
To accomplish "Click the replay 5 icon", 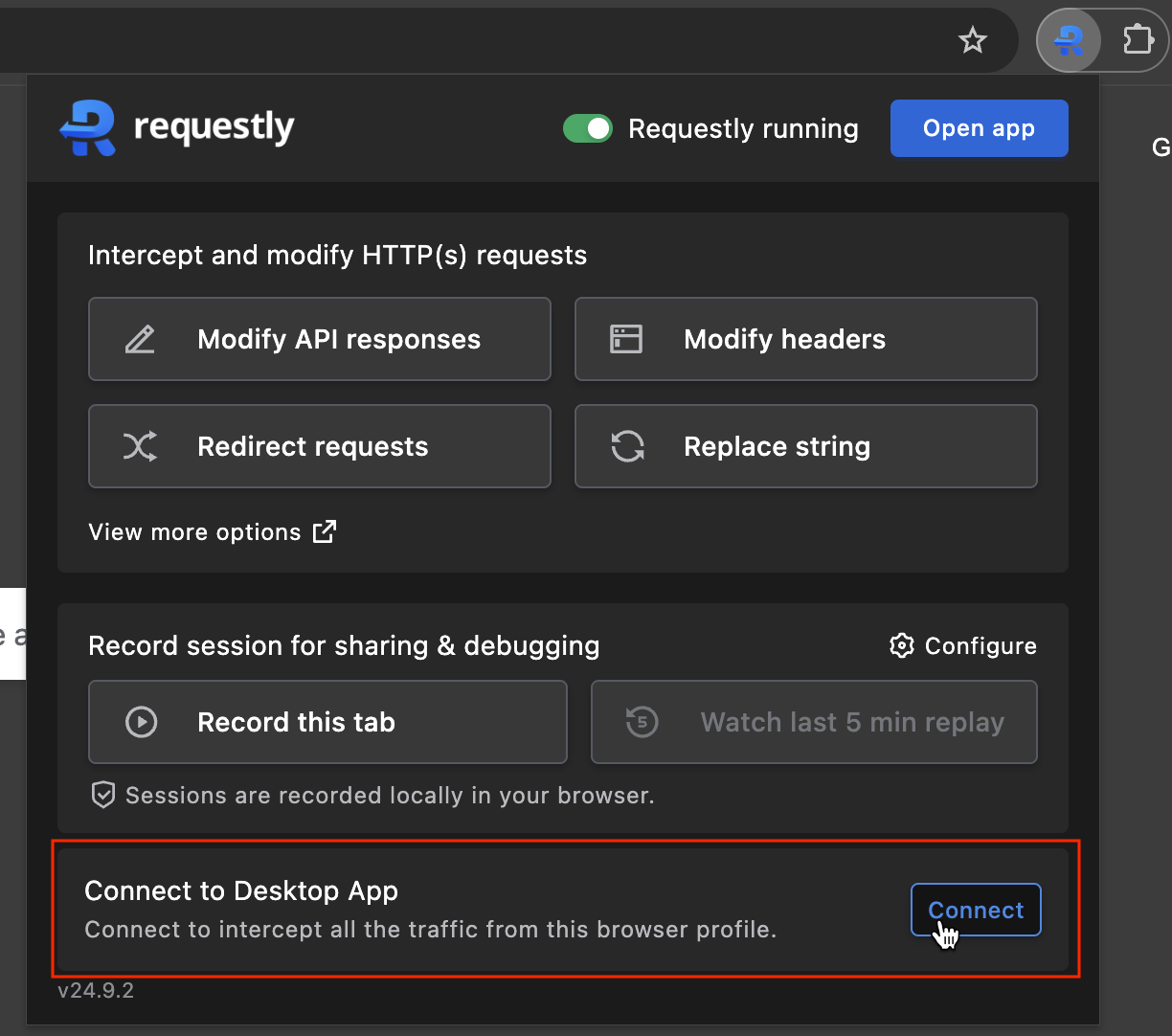I will click(642, 722).
